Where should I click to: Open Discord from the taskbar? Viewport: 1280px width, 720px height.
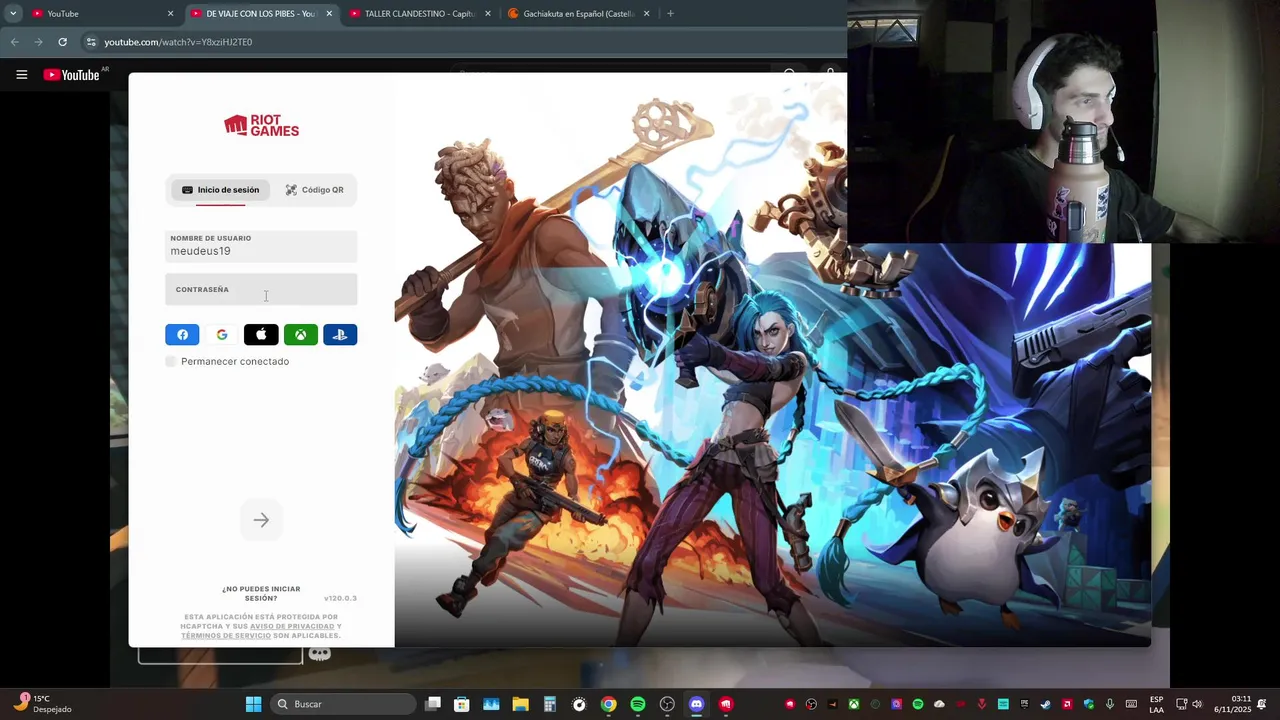697,704
